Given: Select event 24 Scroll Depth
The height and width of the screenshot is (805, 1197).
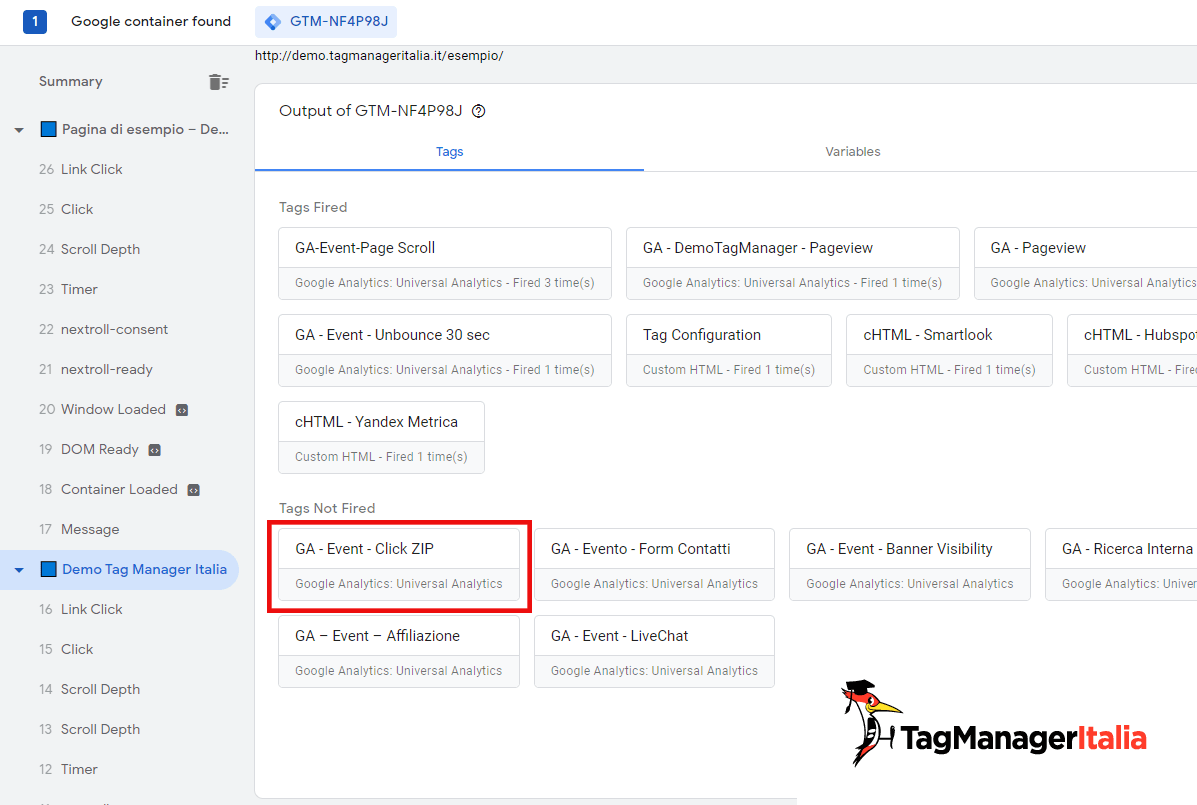Looking at the screenshot, I should (89, 250).
